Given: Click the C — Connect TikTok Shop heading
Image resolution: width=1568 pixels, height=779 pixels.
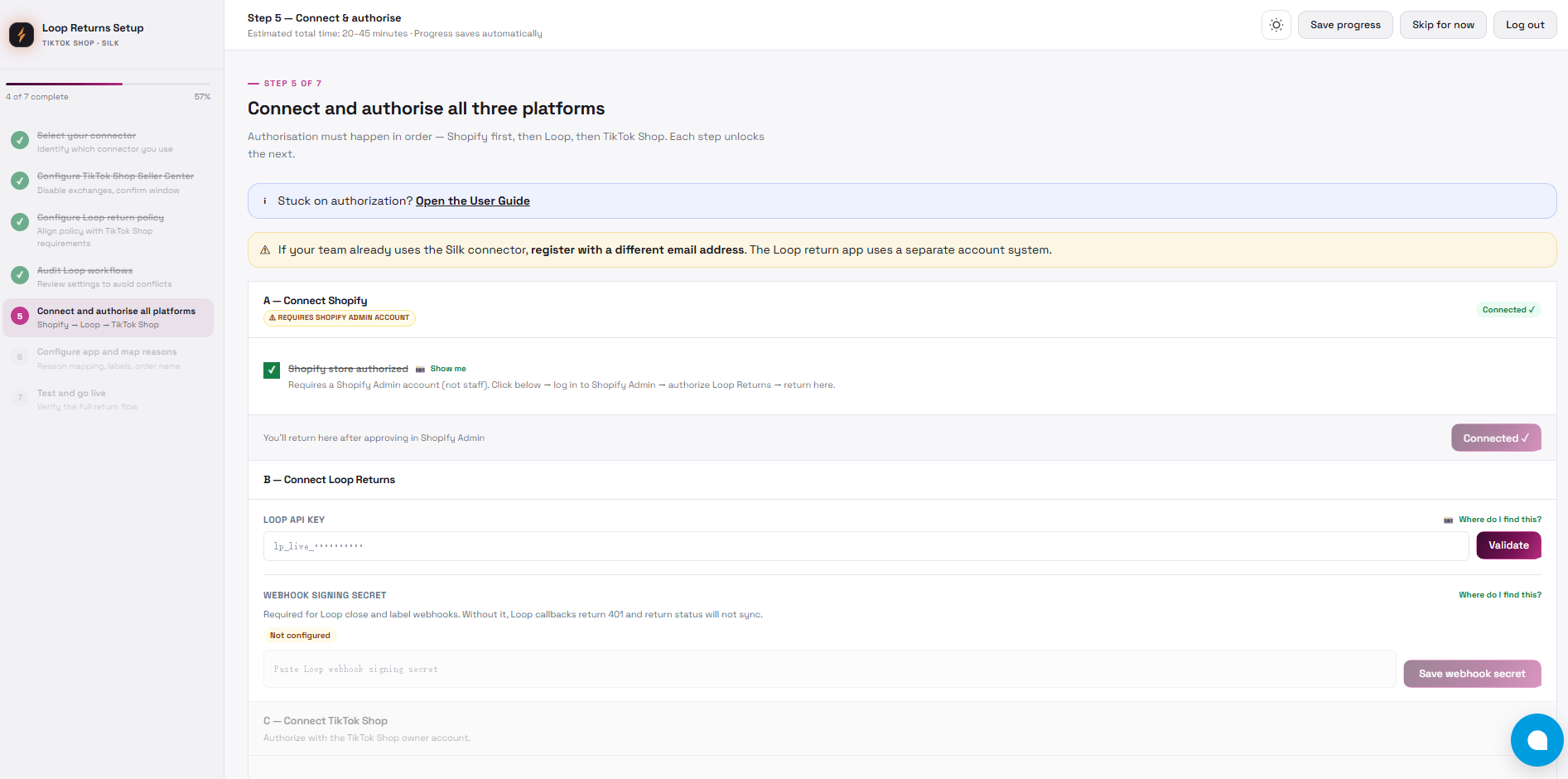Looking at the screenshot, I should pos(326,721).
